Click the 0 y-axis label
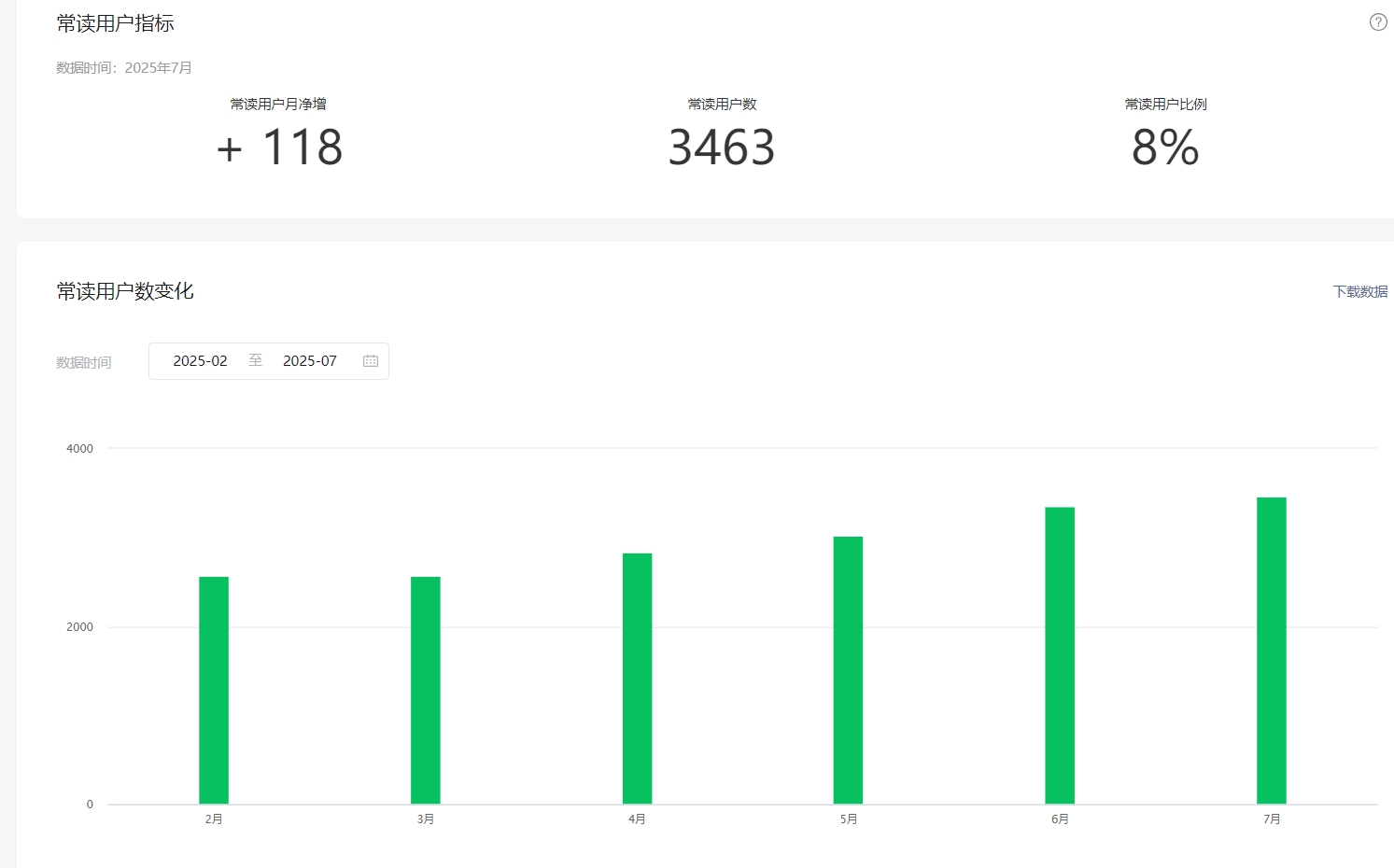 tap(90, 805)
